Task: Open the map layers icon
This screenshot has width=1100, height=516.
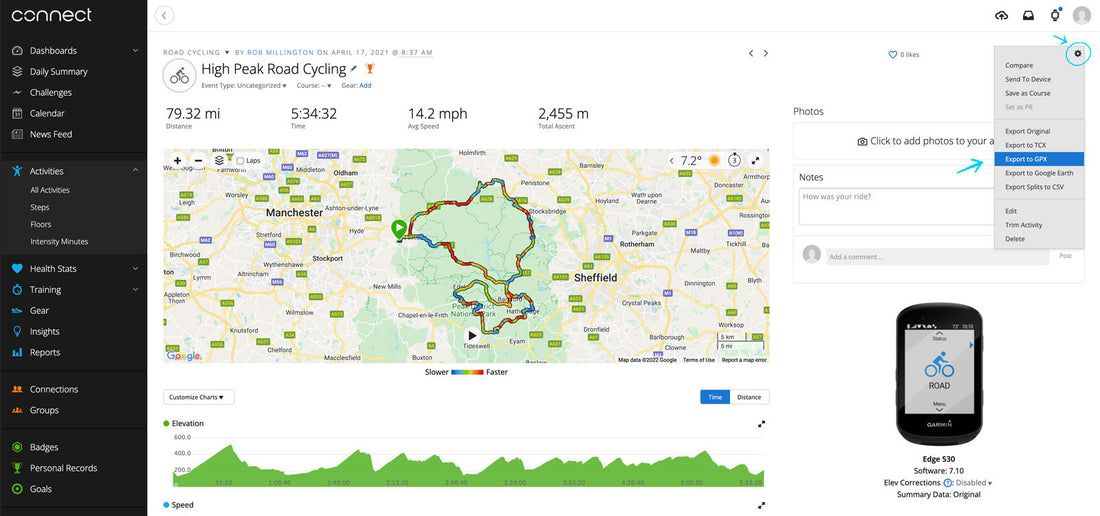Action: tap(219, 160)
